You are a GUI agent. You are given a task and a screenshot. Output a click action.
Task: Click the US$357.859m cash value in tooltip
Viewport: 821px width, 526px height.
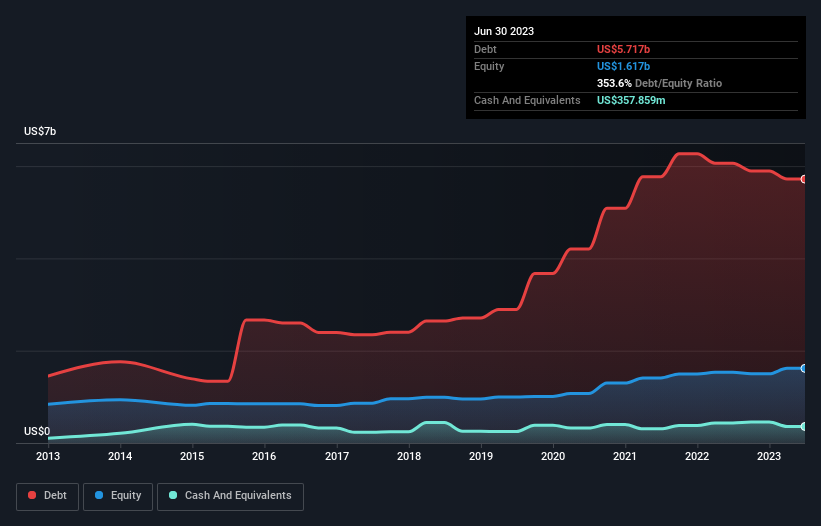tap(631, 100)
